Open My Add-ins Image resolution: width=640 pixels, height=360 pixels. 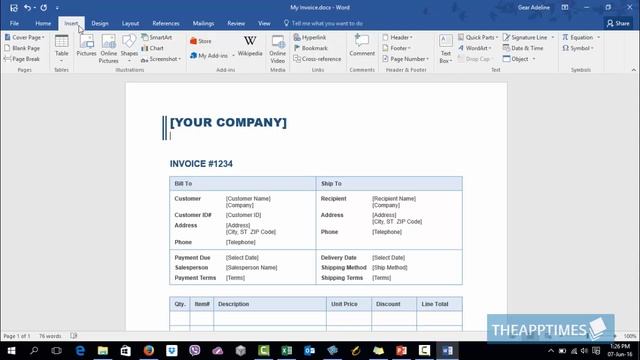pyautogui.click(x=209, y=56)
